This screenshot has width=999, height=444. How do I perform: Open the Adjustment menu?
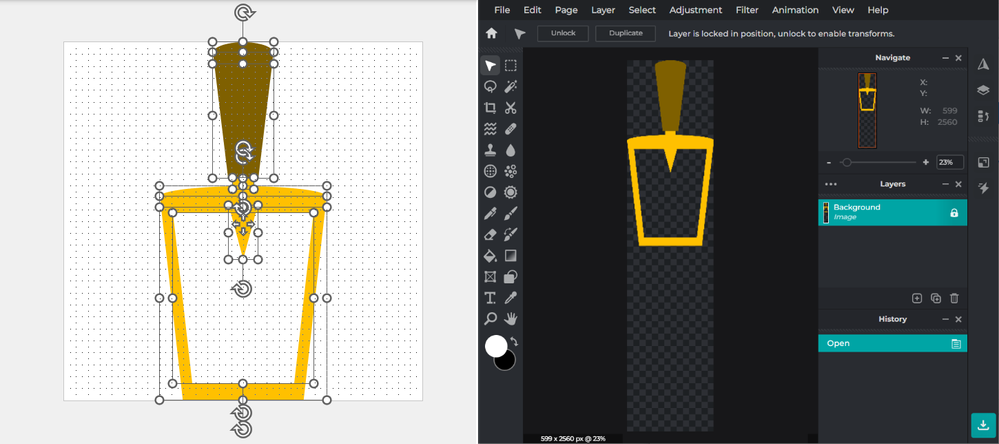pyautogui.click(x=695, y=10)
